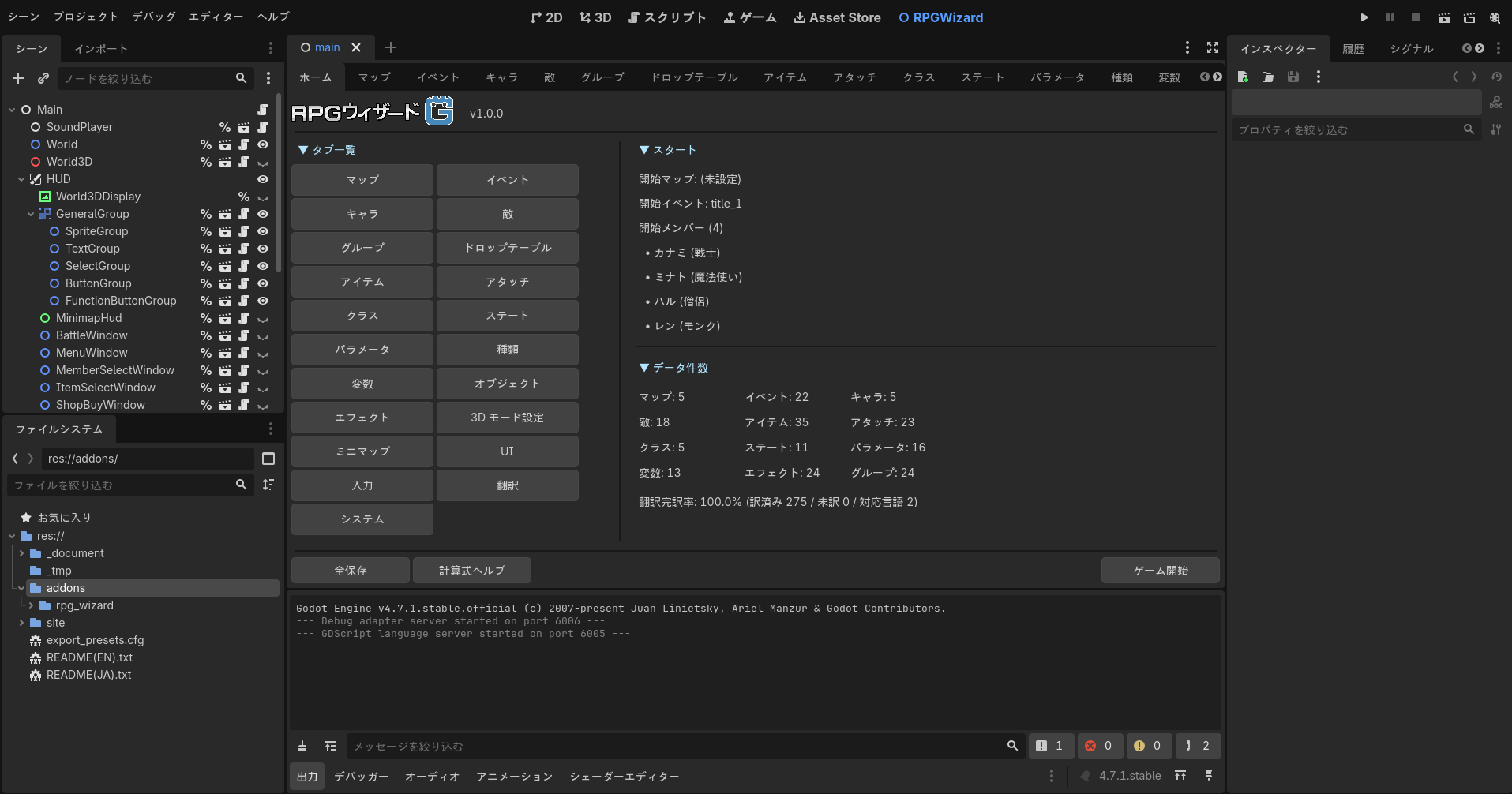
Task: Open the ドロップテーブル list button
Action: click(508, 248)
